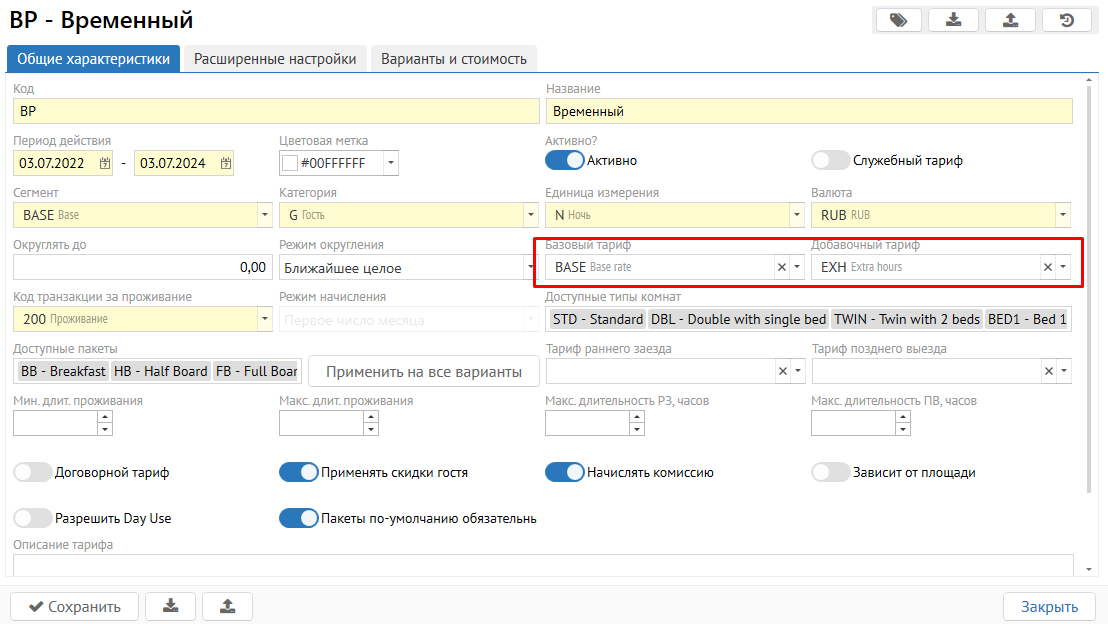Clear the Добавочный тариф EXH value
Image resolution: width=1108 pixels, height=624 pixels.
(1048, 267)
